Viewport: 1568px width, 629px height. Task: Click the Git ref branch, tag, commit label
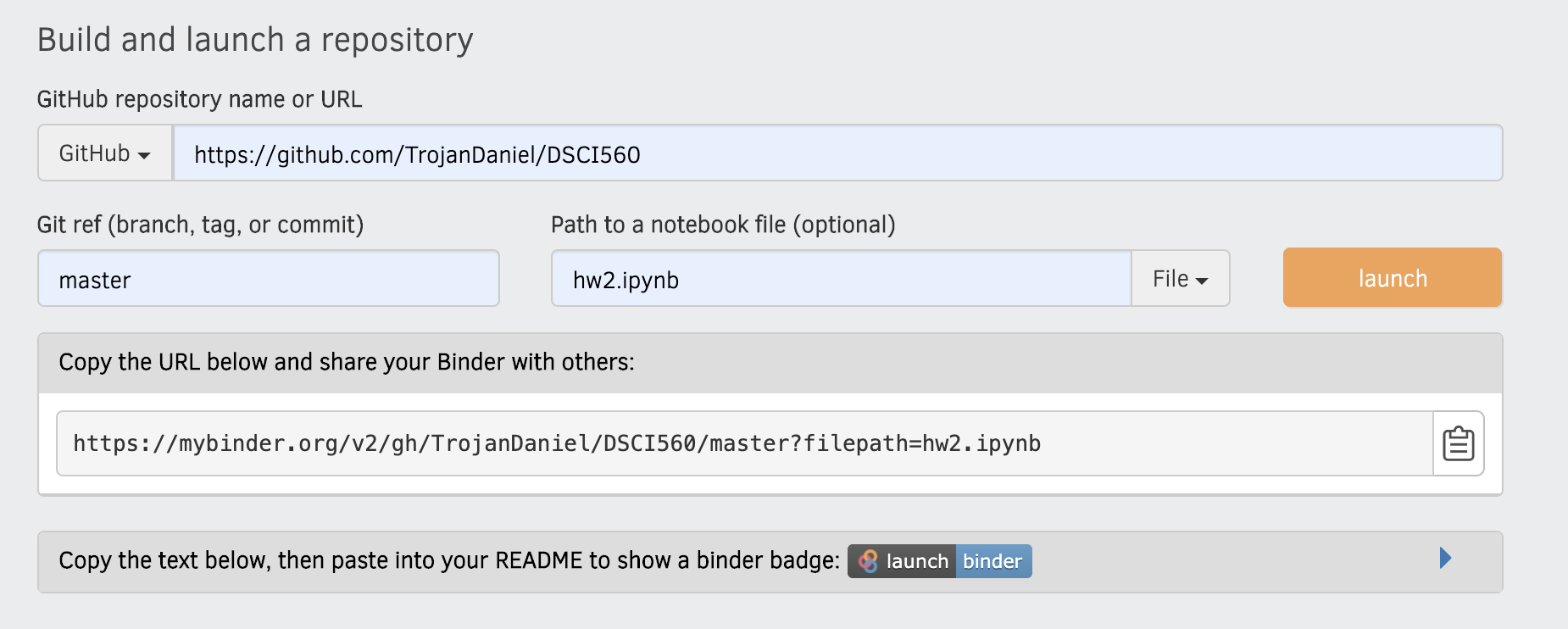click(x=200, y=225)
